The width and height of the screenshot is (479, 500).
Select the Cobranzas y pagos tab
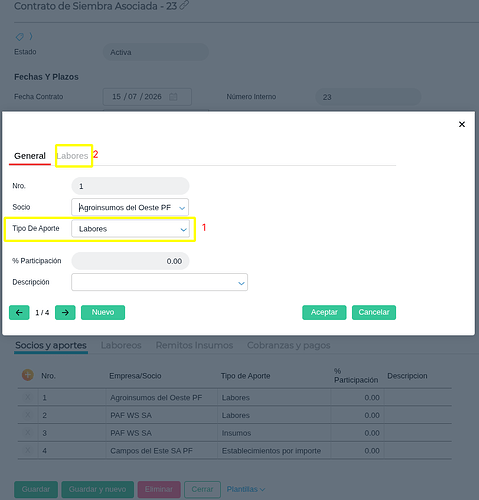(x=289, y=345)
